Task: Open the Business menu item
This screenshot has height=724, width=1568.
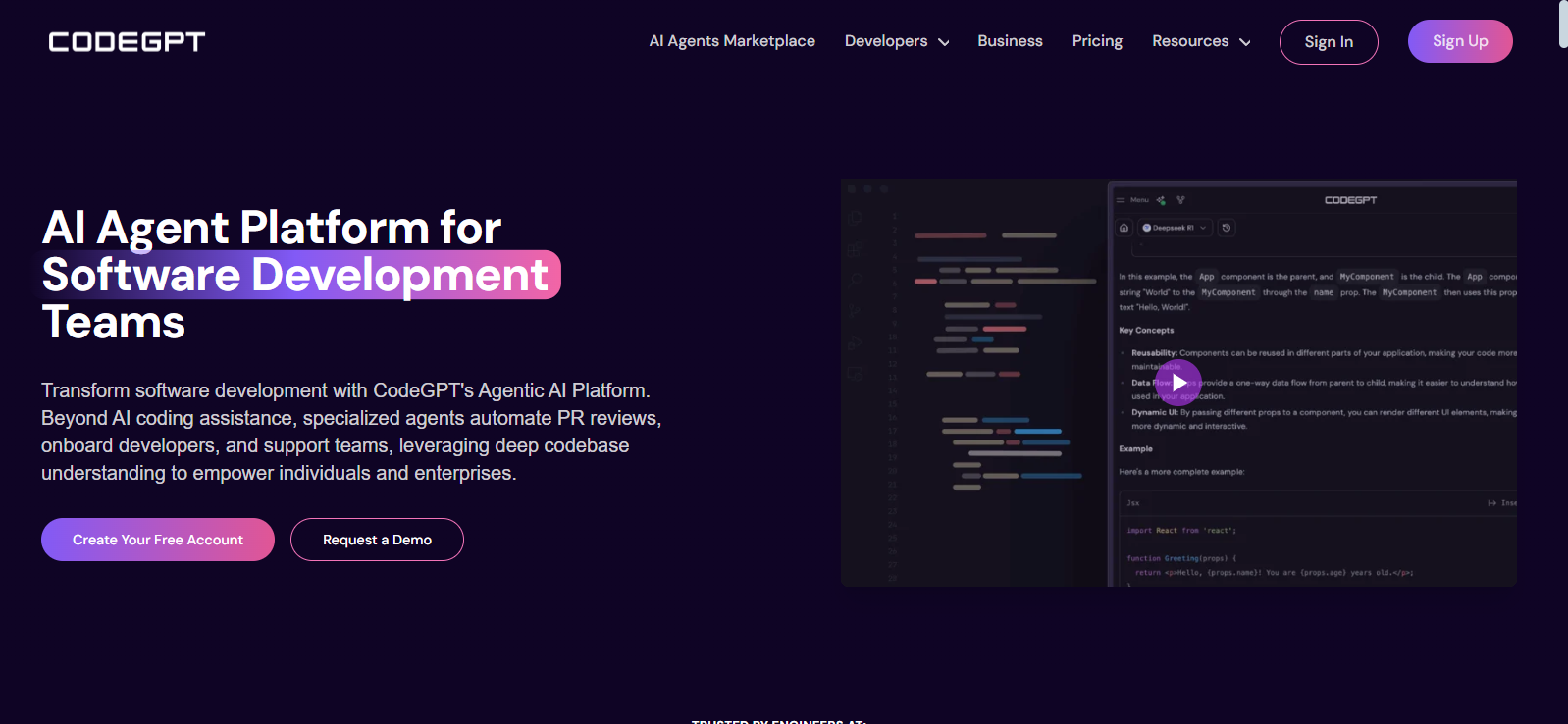Action: coord(1010,41)
